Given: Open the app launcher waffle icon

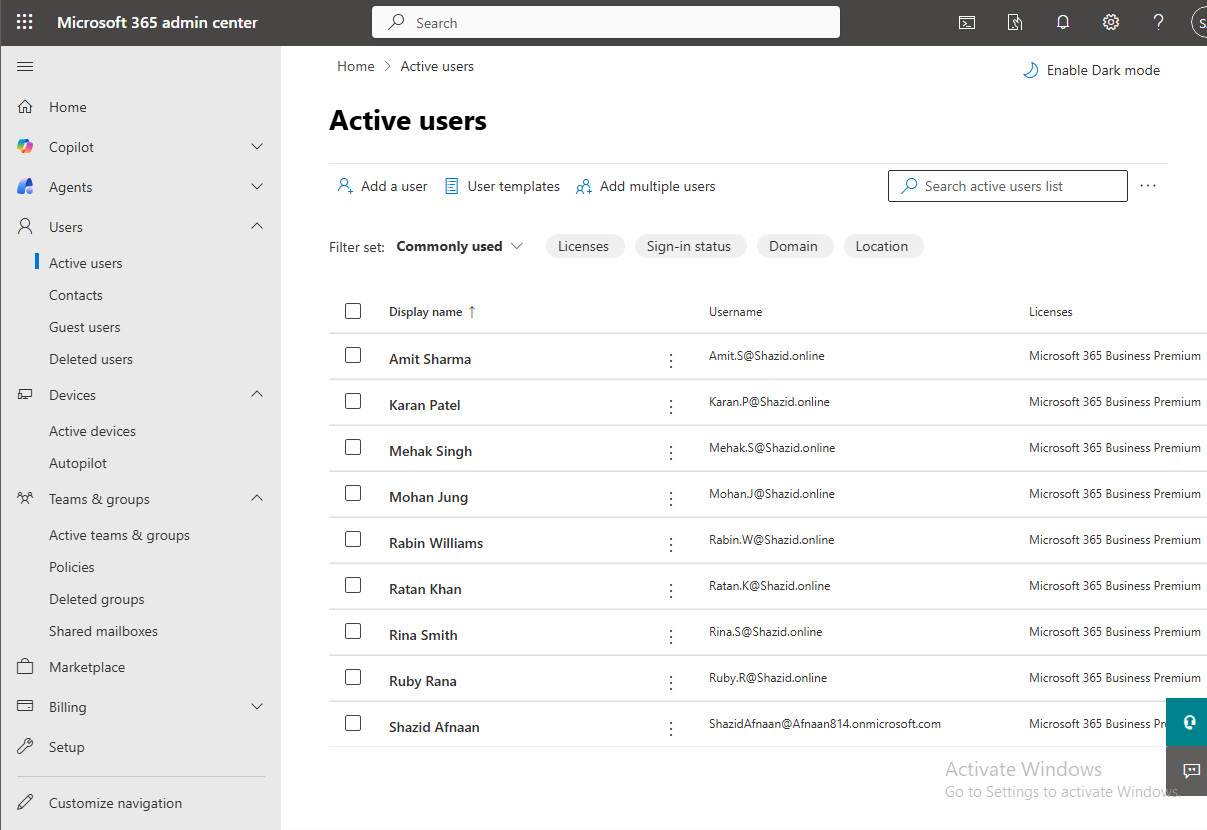Looking at the screenshot, I should (x=25, y=22).
